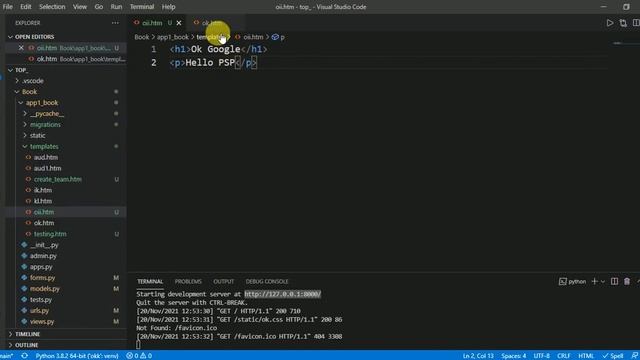Open the File menu
Screen dimensions: 640x360
(x=7, y=7)
